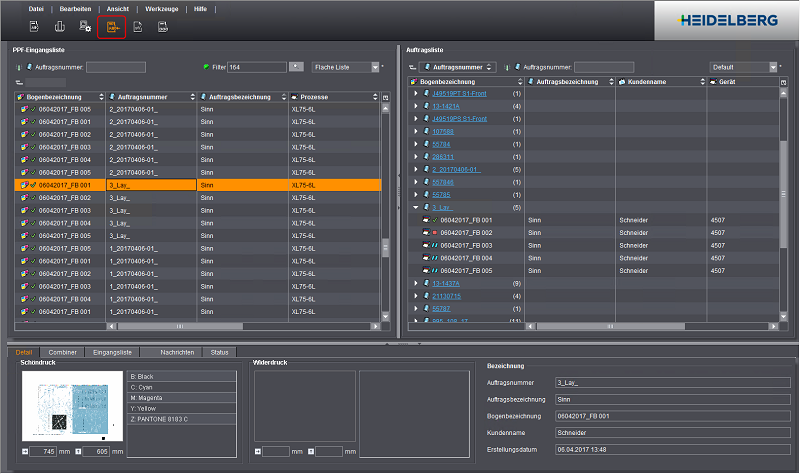
Task: Click the document with checkmark toolbar icon
Action: pos(138,27)
